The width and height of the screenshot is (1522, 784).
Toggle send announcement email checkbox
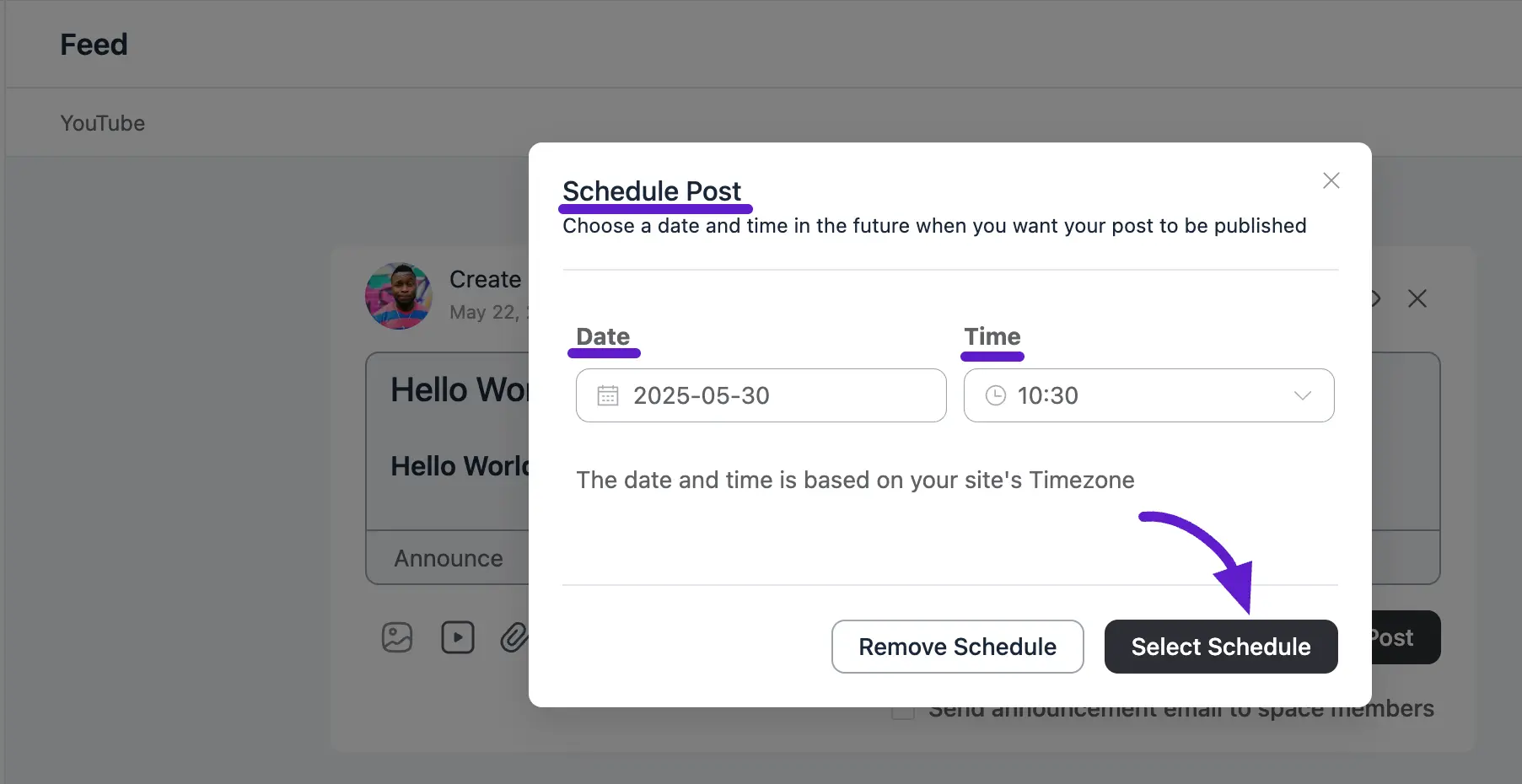[903, 712]
